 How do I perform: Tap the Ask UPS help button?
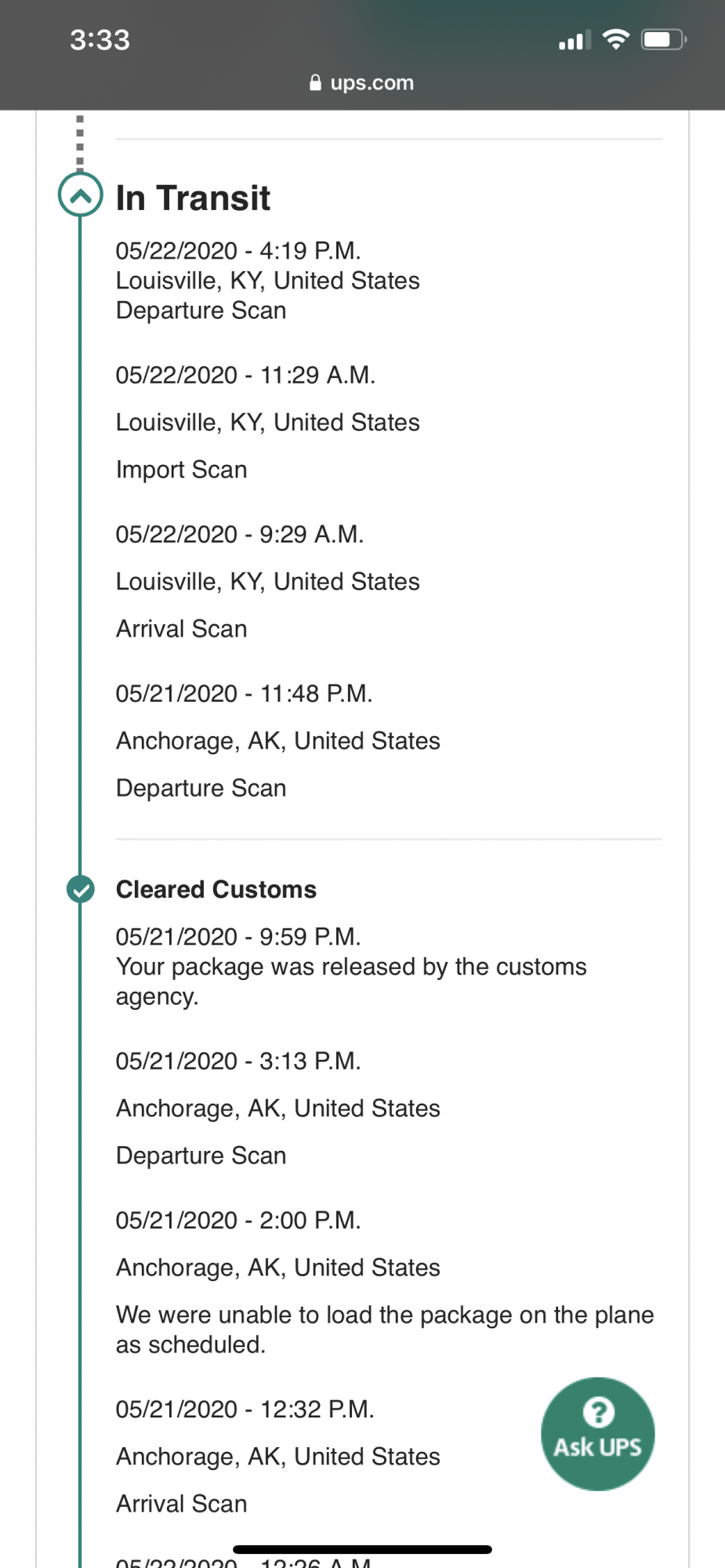point(598,1434)
